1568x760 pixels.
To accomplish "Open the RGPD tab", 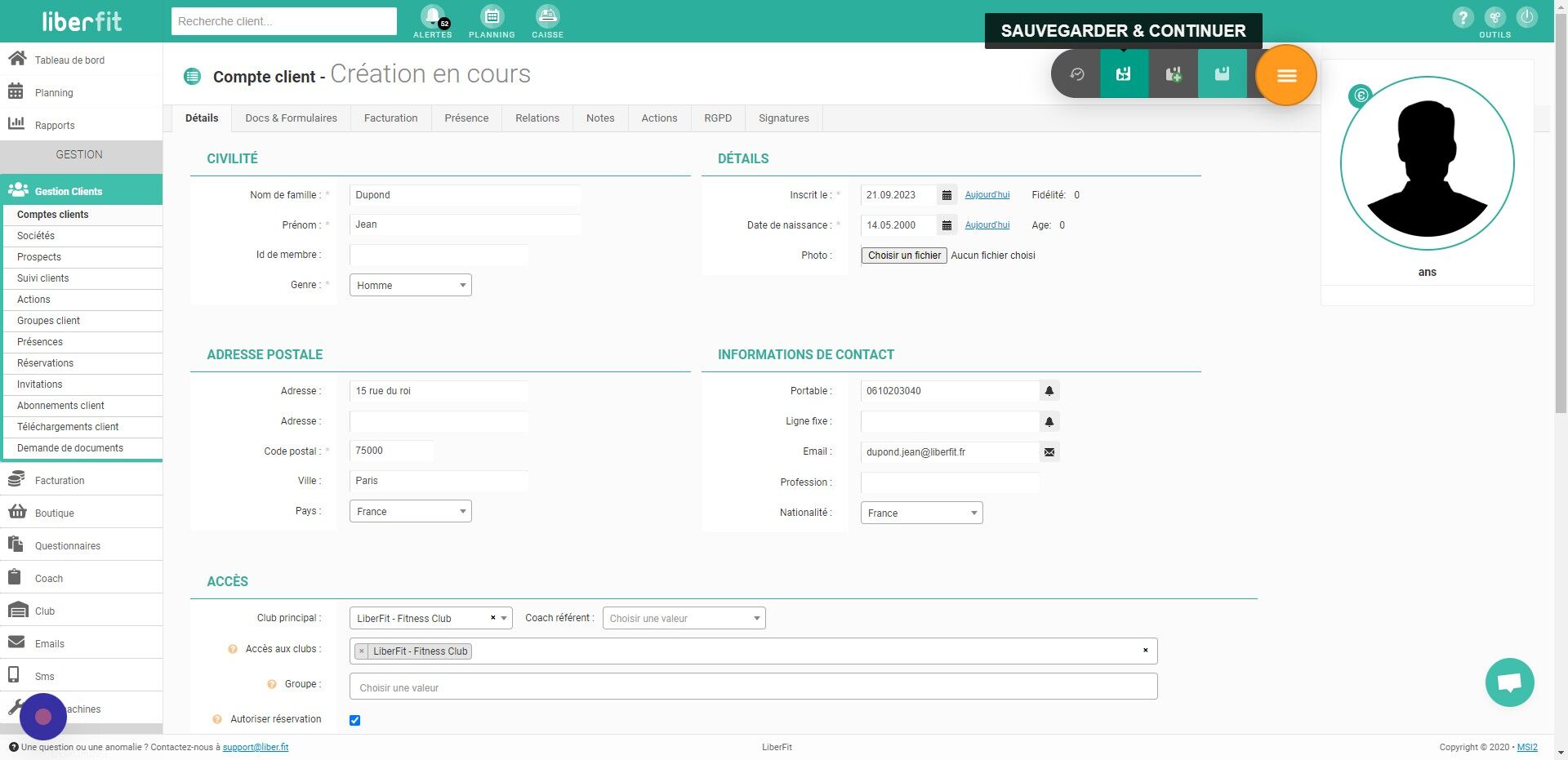I will click(x=718, y=118).
